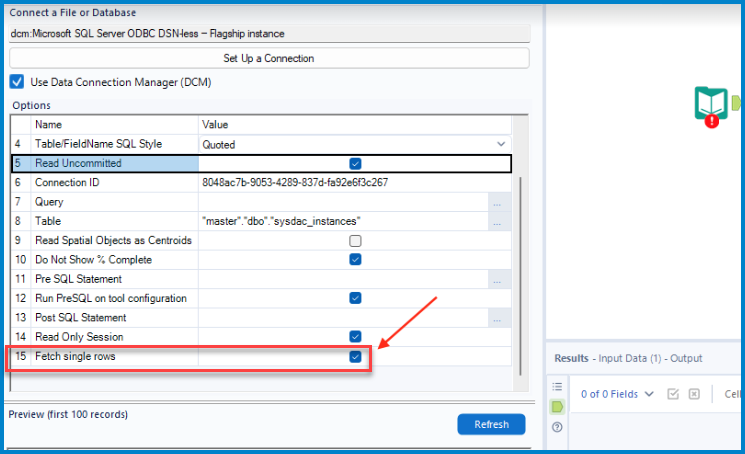Select the green output anchor in Results
This screenshot has width=745, height=454.
[x=557, y=407]
